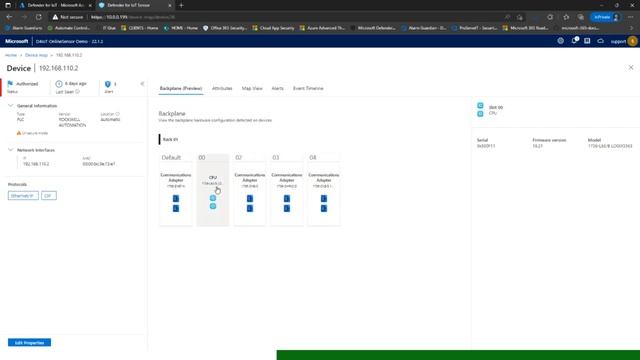Image resolution: width=640 pixels, height=360 pixels.
Task: Open the documentation book icon in header
Action: [587, 41]
